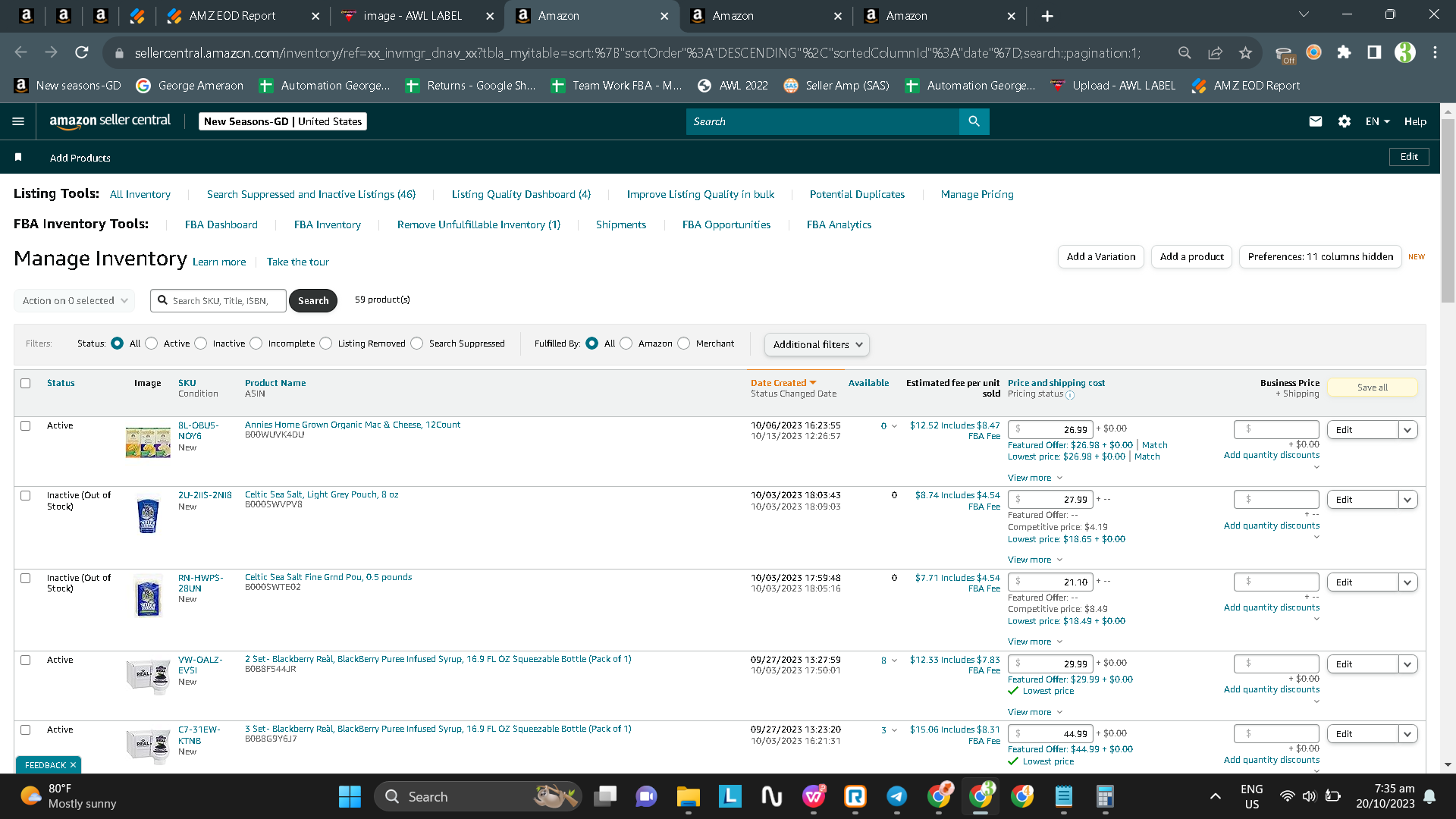The width and height of the screenshot is (1456, 819).
Task: Open the AWL 2022 bookmark
Action: pyautogui.click(x=733, y=86)
